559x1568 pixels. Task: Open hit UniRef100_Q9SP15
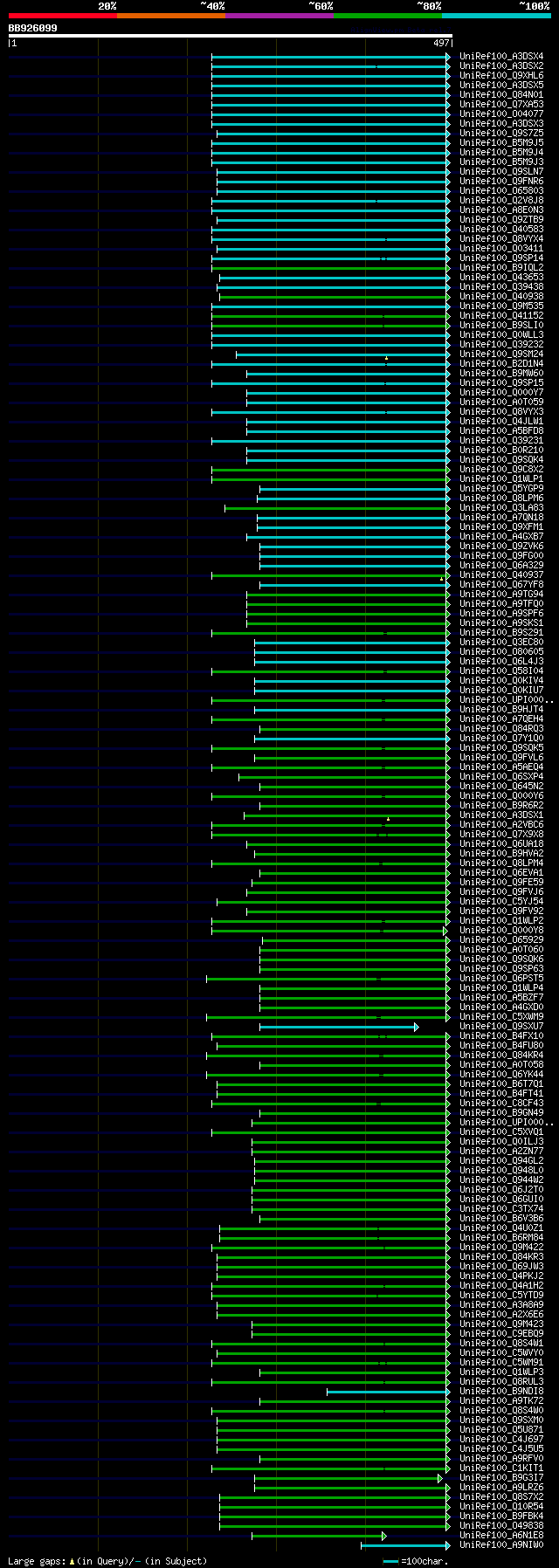(x=501, y=382)
